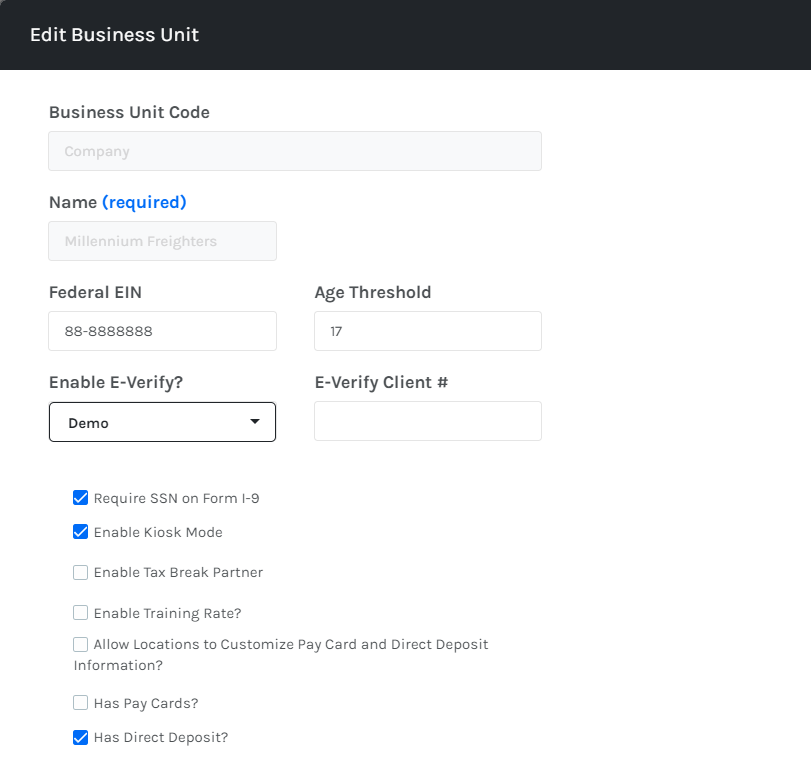
Task: Check Allow Locations to Customize Pay Card option
Action: point(80,644)
